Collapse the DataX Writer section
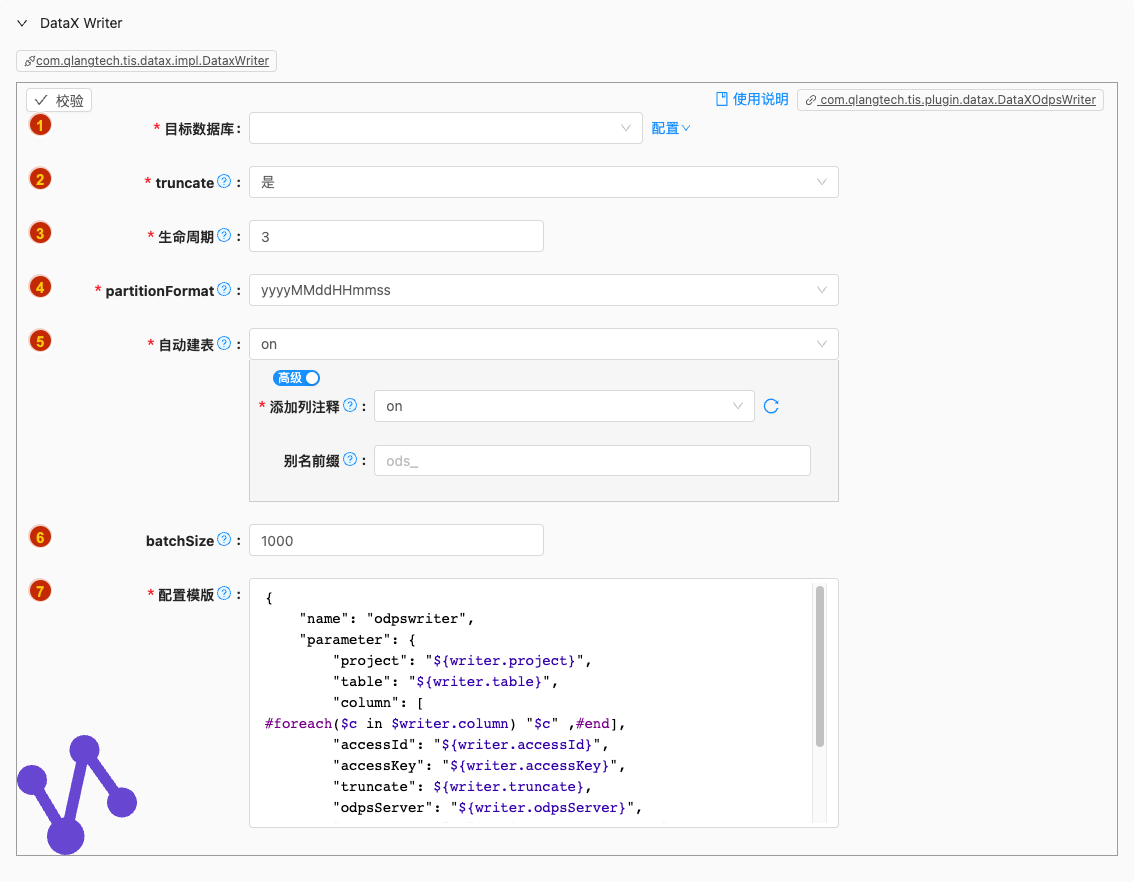 [x=22, y=23]
